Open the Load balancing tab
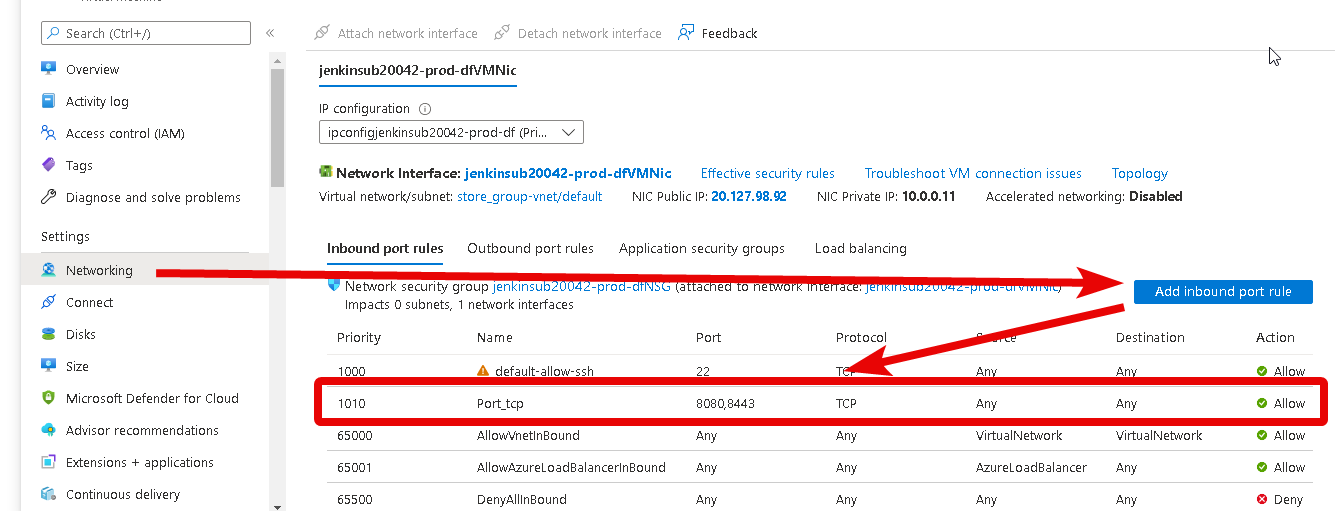This screenshot has height=511, width=1335. click(861, 248)
